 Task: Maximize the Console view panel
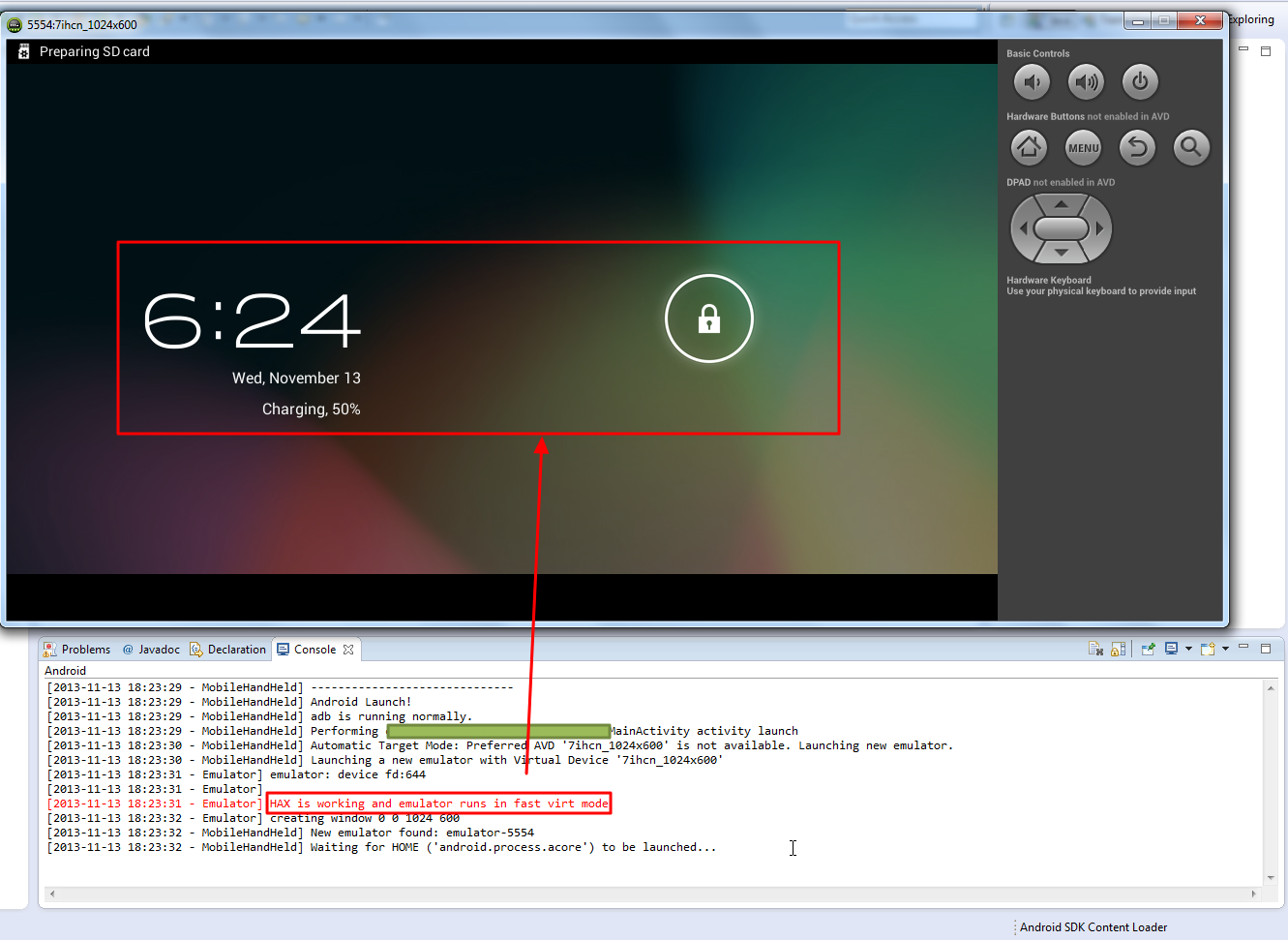click(x=1265, y=648)
